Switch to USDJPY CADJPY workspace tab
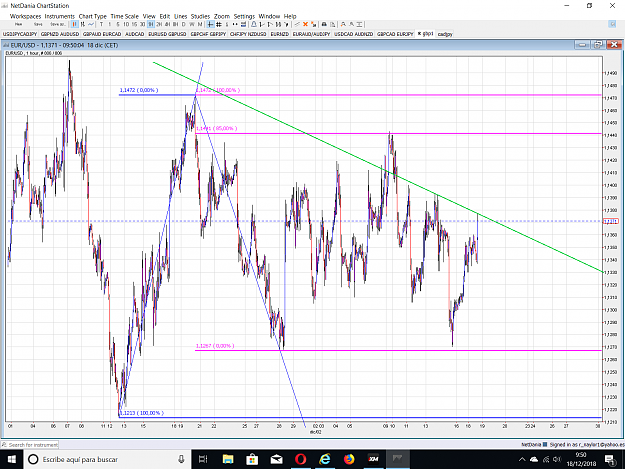This screenshot has height=469, width=625. [20, 34]
